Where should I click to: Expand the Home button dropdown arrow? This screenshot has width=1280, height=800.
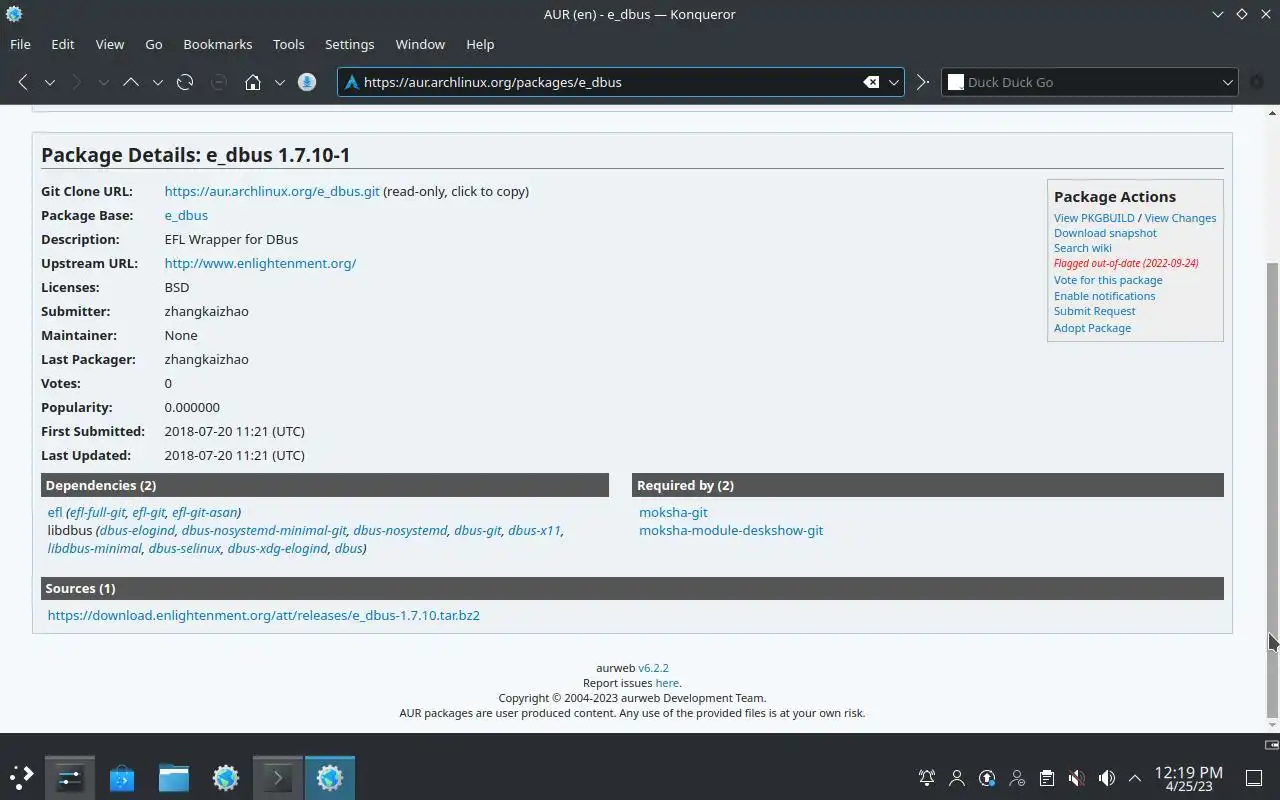tap(280, 82)
